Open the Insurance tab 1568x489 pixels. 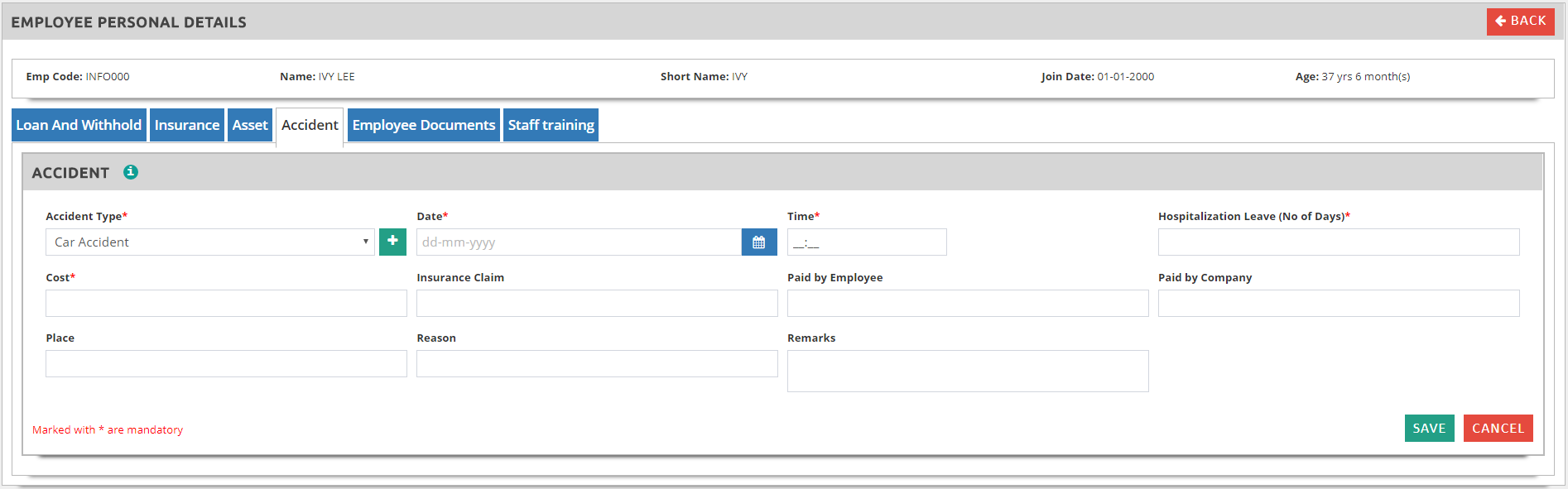187,125
